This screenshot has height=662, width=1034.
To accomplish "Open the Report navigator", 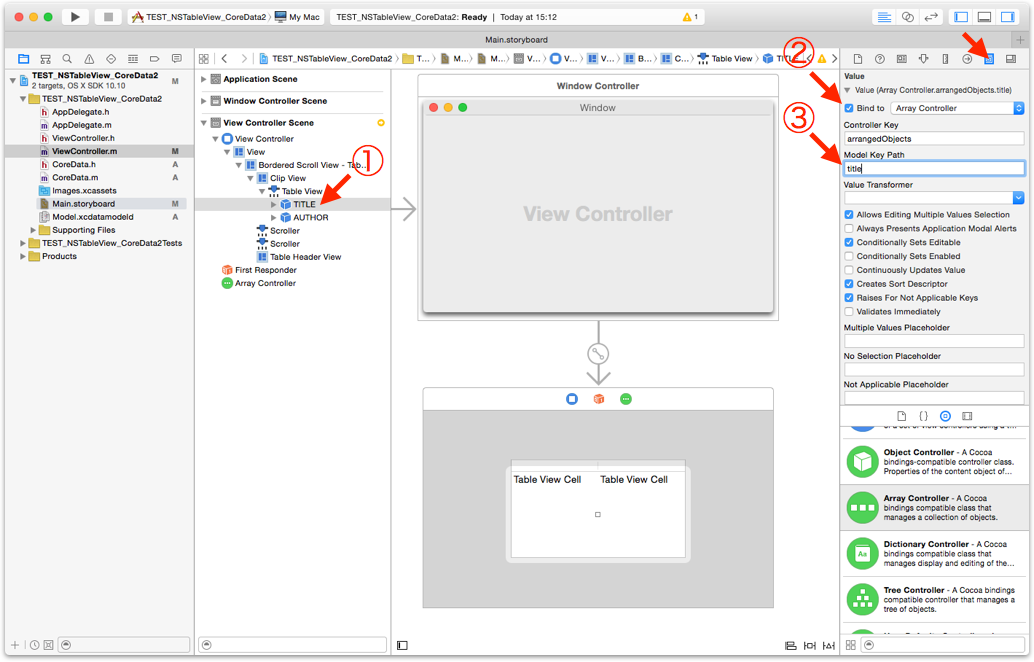I will click(177, 59).
